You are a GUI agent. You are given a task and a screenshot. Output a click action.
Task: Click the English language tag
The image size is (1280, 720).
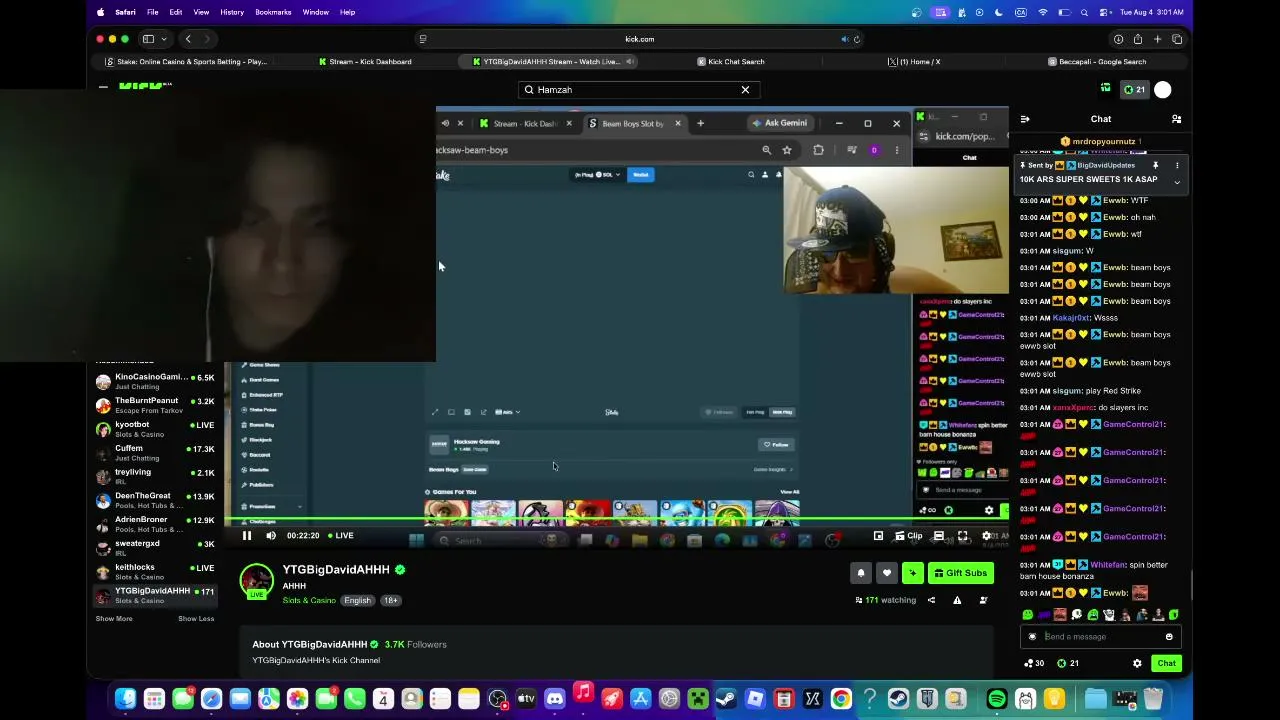tap(357, 601)
